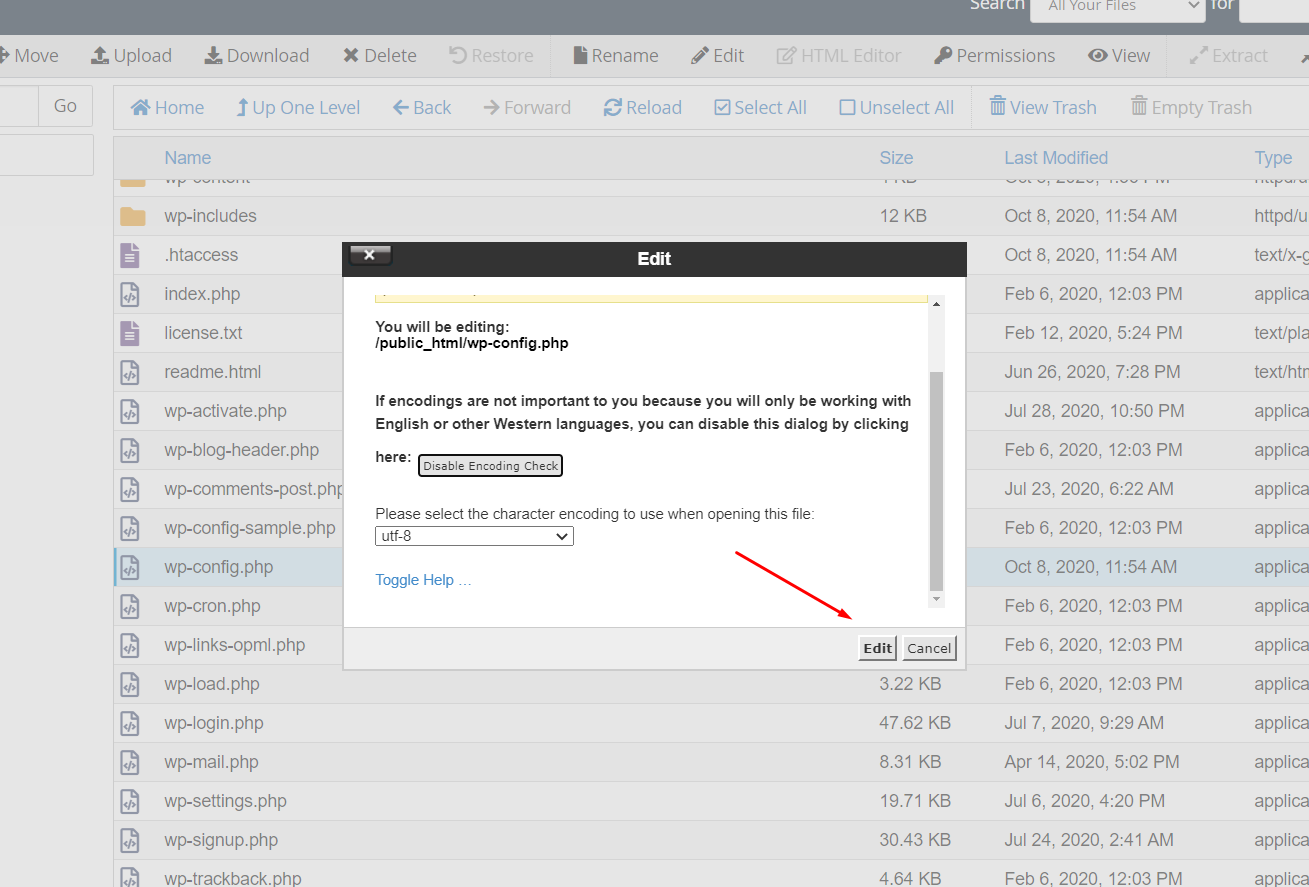Screen dimensions: 1309x887
Task: Click the Edit dialog's vertical scrollbar
Action: click(936, 480)
